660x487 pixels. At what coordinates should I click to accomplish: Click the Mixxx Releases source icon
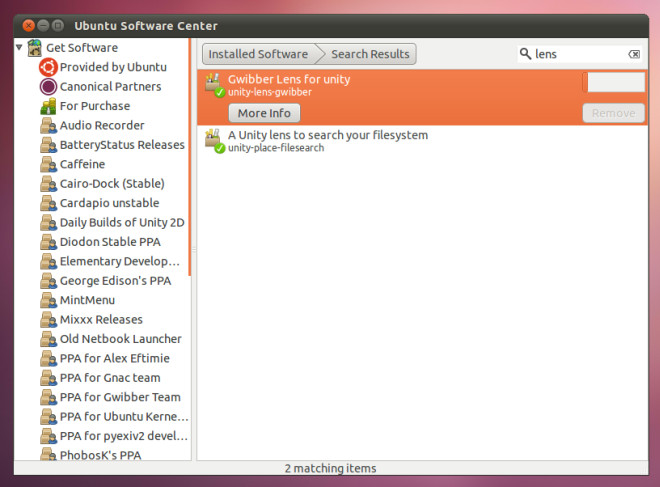[x=48, y=319]
